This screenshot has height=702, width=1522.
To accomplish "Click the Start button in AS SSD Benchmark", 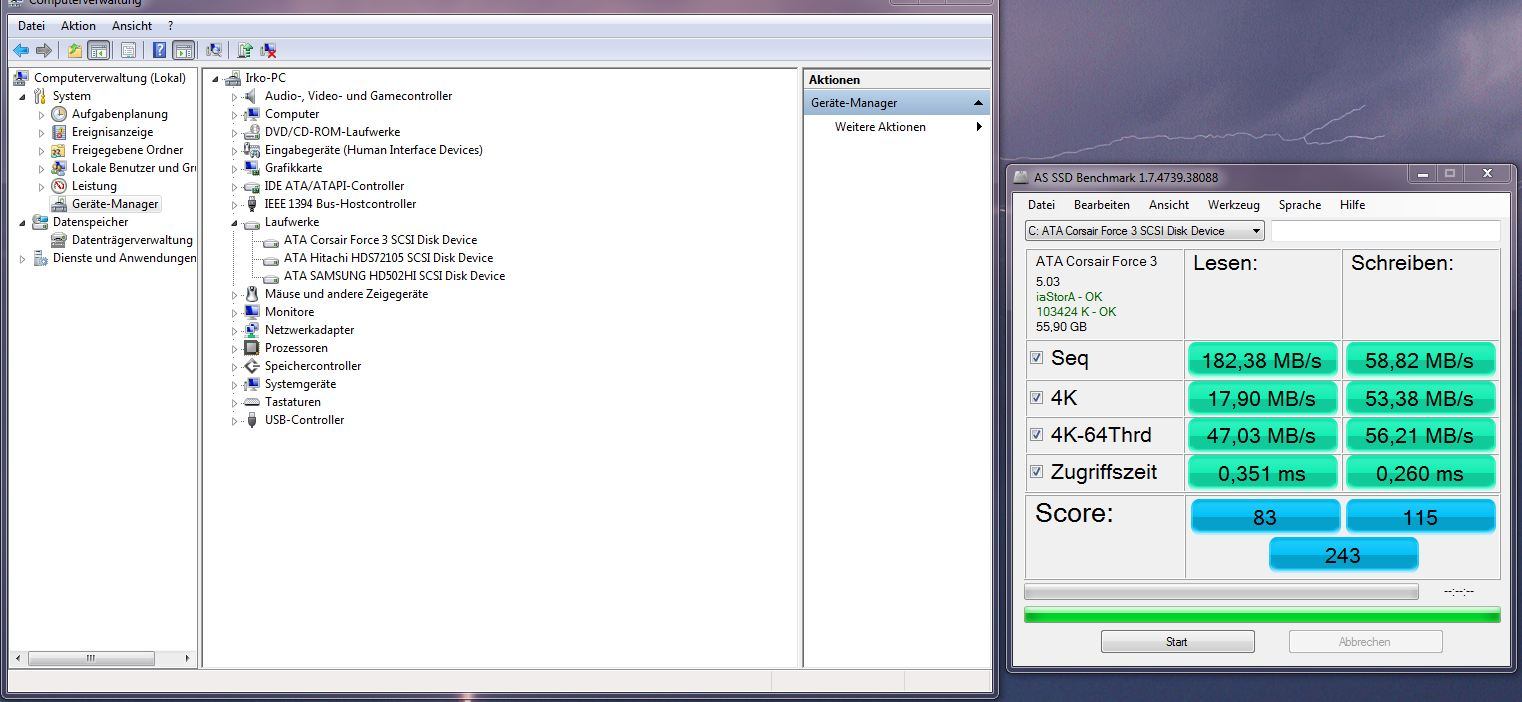I will (1177, 642).
